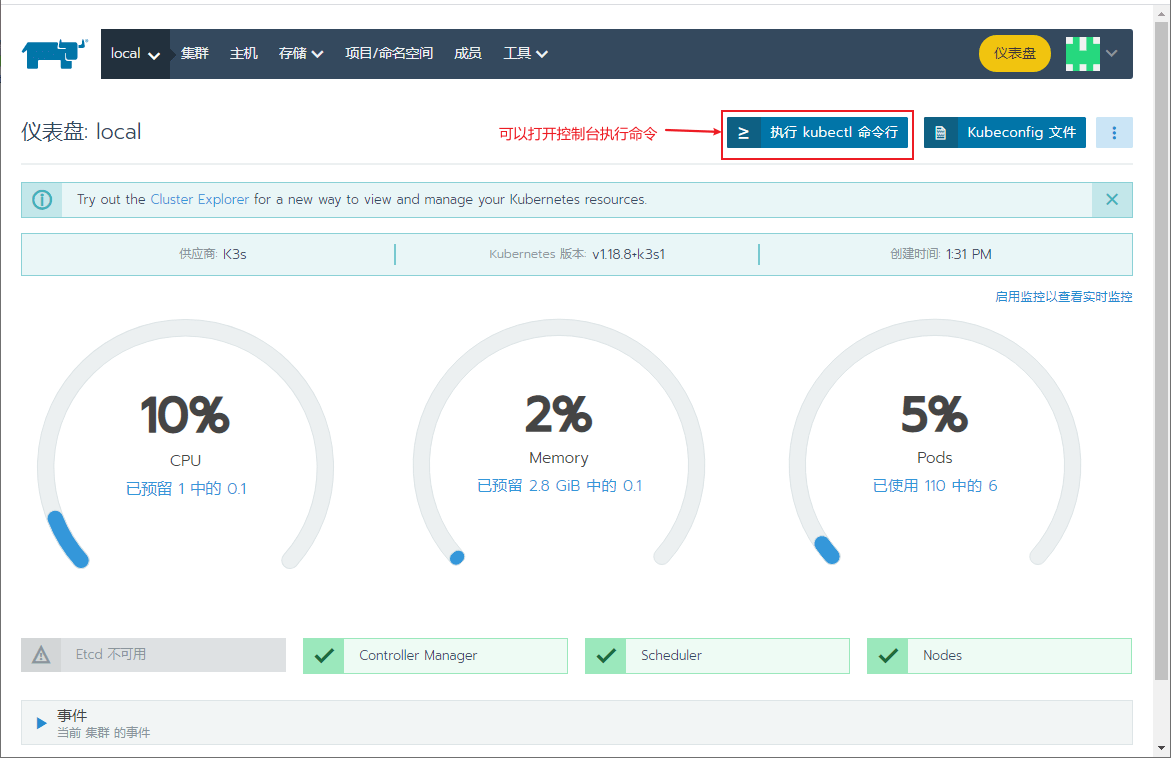Click the Kubeconfig file document icon
The width and height of the screenshot is (1171, 758).
coord(940,133)
